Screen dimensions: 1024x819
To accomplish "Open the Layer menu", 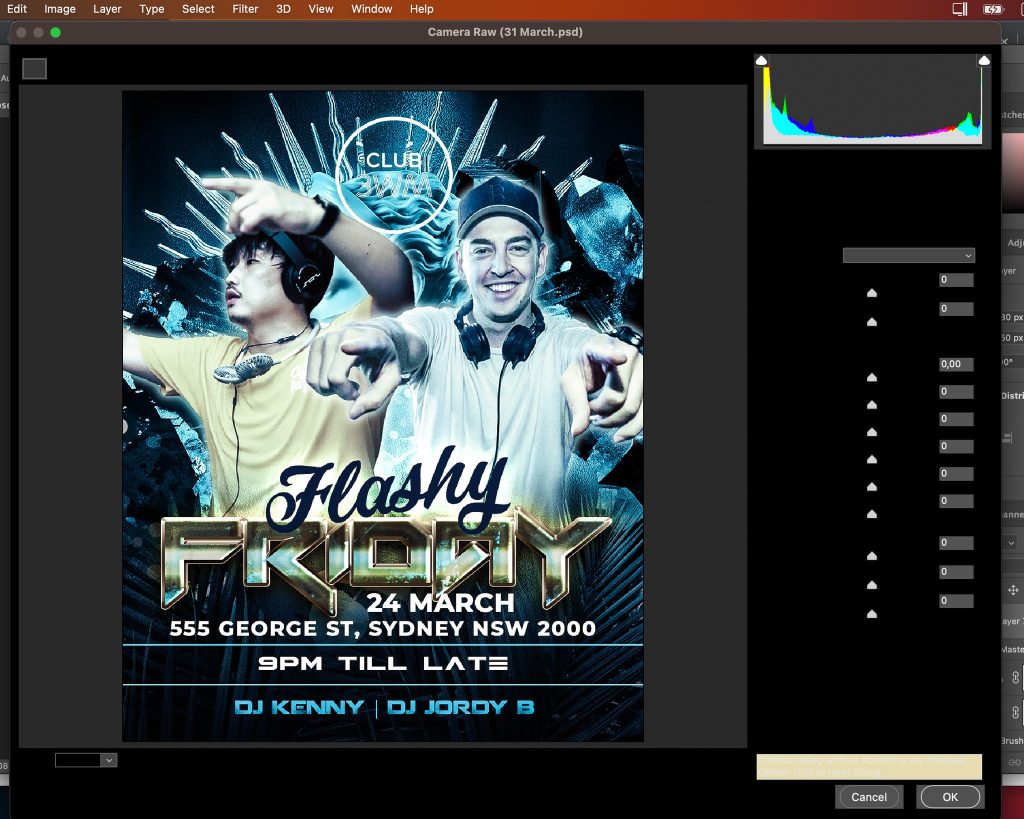I will 107,9.
